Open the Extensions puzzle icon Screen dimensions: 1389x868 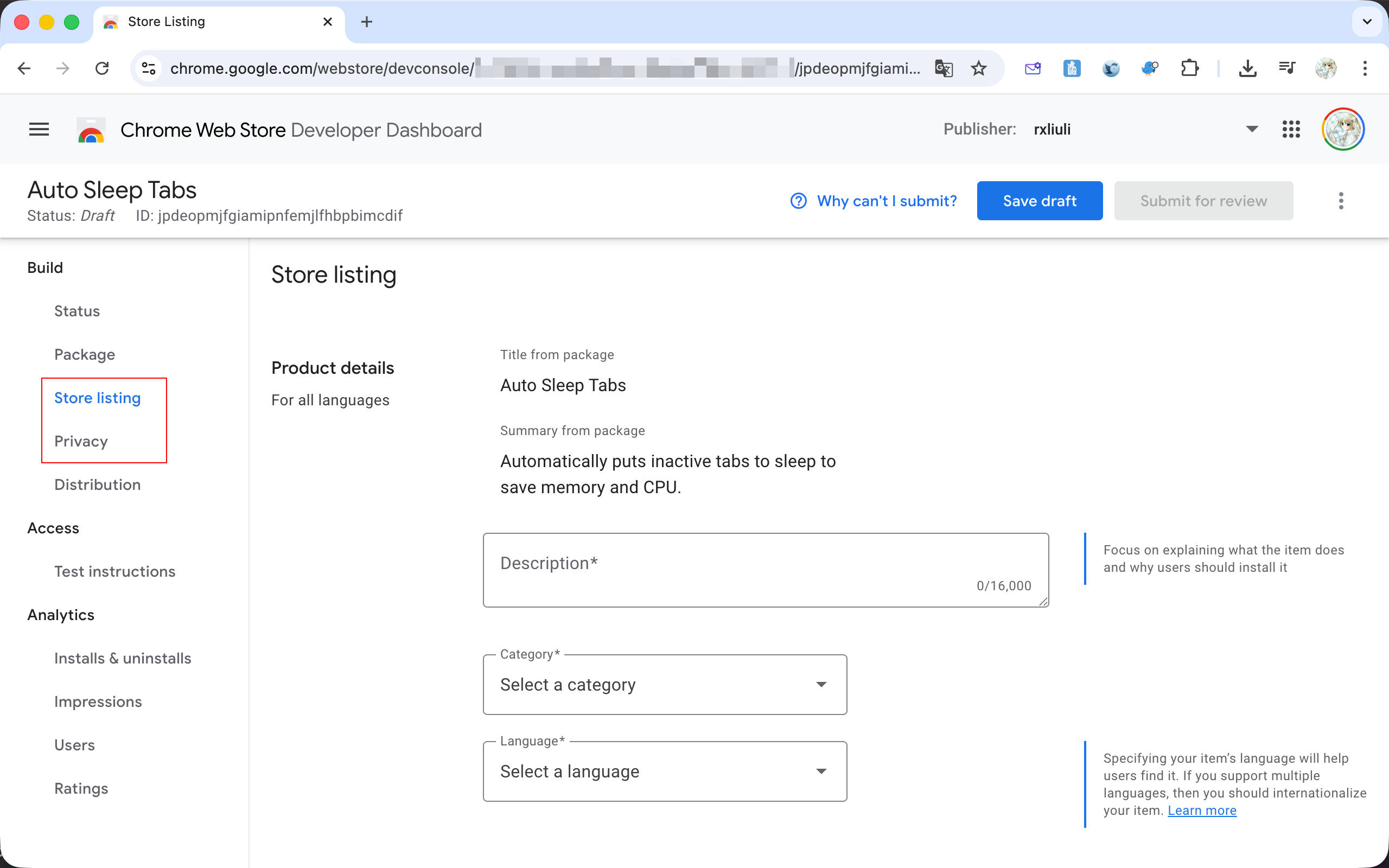click(x=1189, y=68)
